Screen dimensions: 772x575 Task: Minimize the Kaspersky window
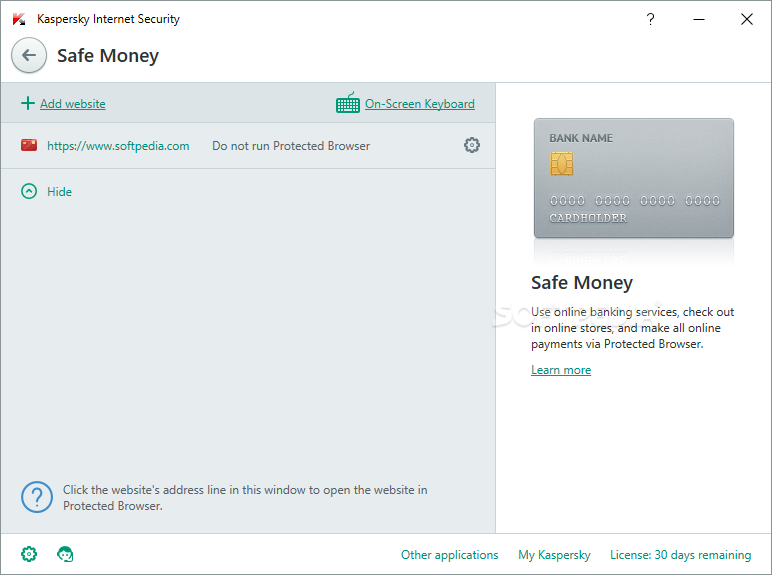tap(699, 19)
